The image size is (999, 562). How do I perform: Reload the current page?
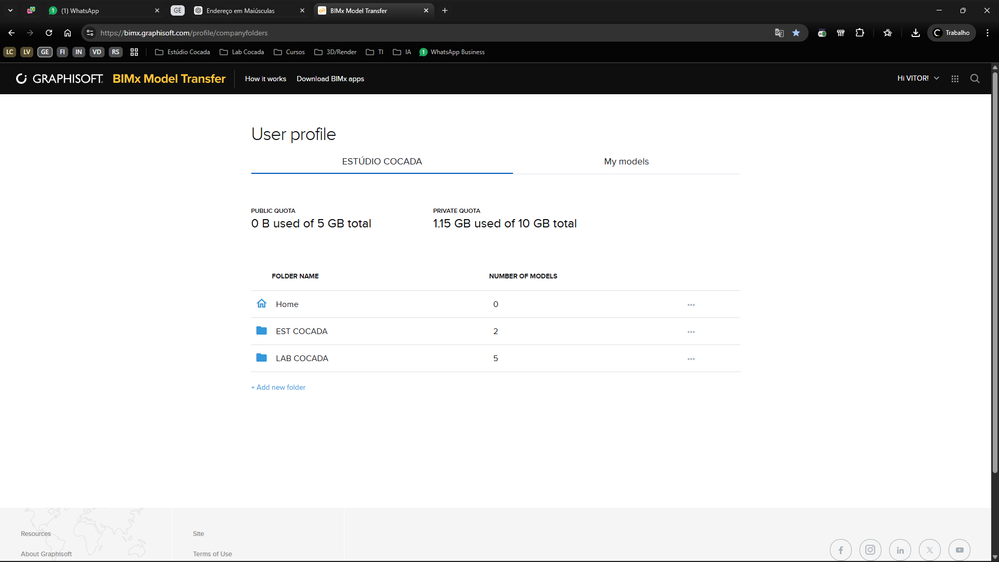coord(48,32)
